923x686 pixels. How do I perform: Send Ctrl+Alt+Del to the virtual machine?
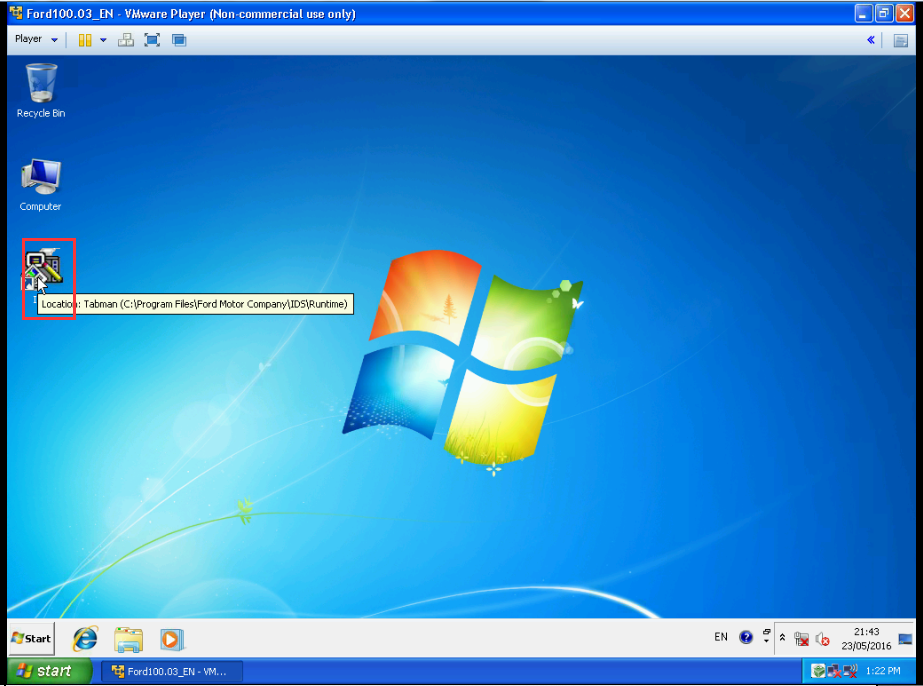[125, 40]
